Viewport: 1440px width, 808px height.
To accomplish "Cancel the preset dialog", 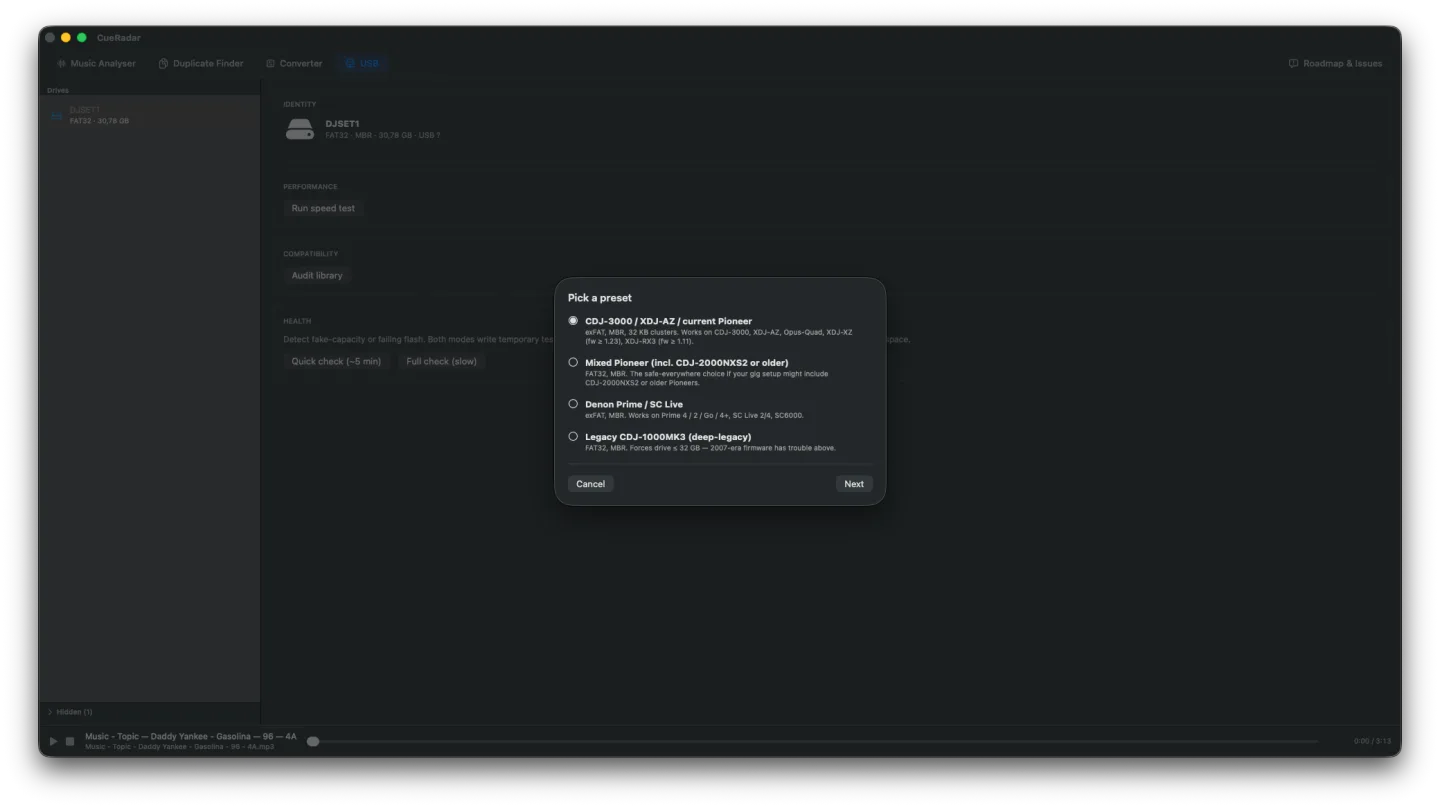I will tap(590, 484).
